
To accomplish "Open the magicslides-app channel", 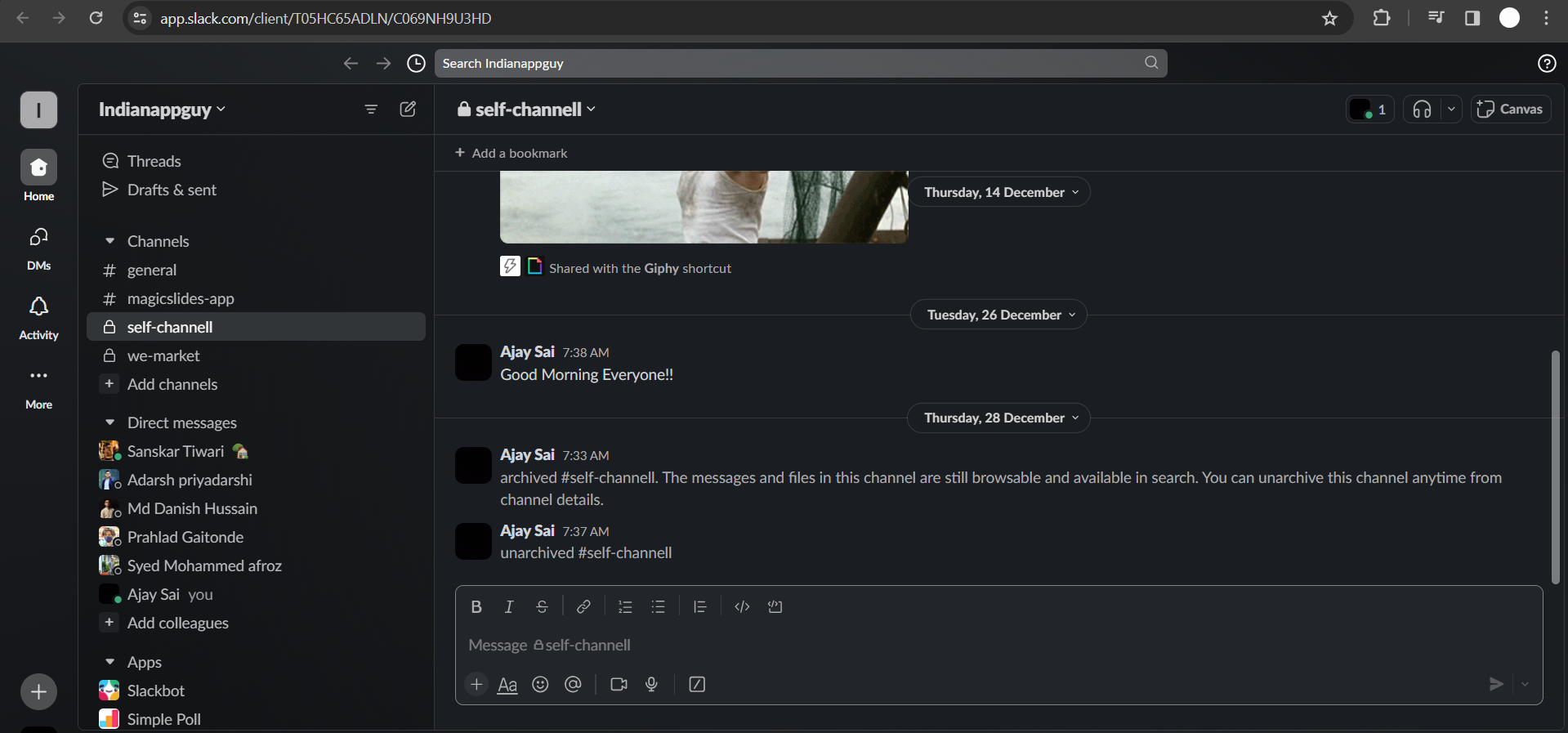I will [256, 298].
